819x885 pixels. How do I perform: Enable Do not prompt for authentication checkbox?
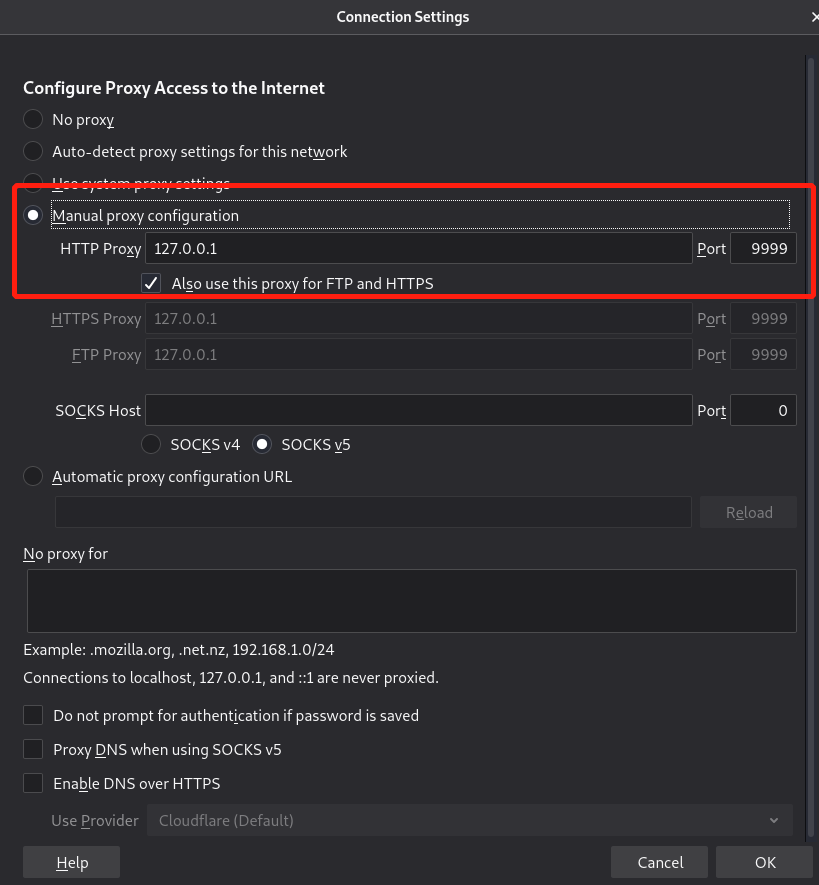[34, 716]
